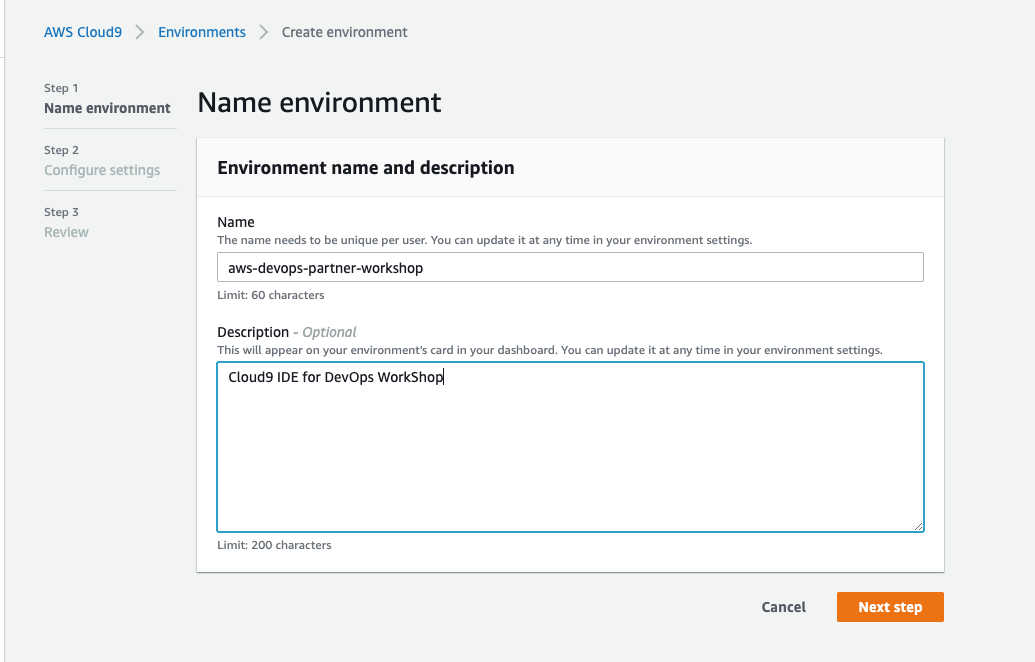Click the 'Limit: 200 characters' hint text
The width and height of the screenshot is (1035, 662).
[274, 545]
